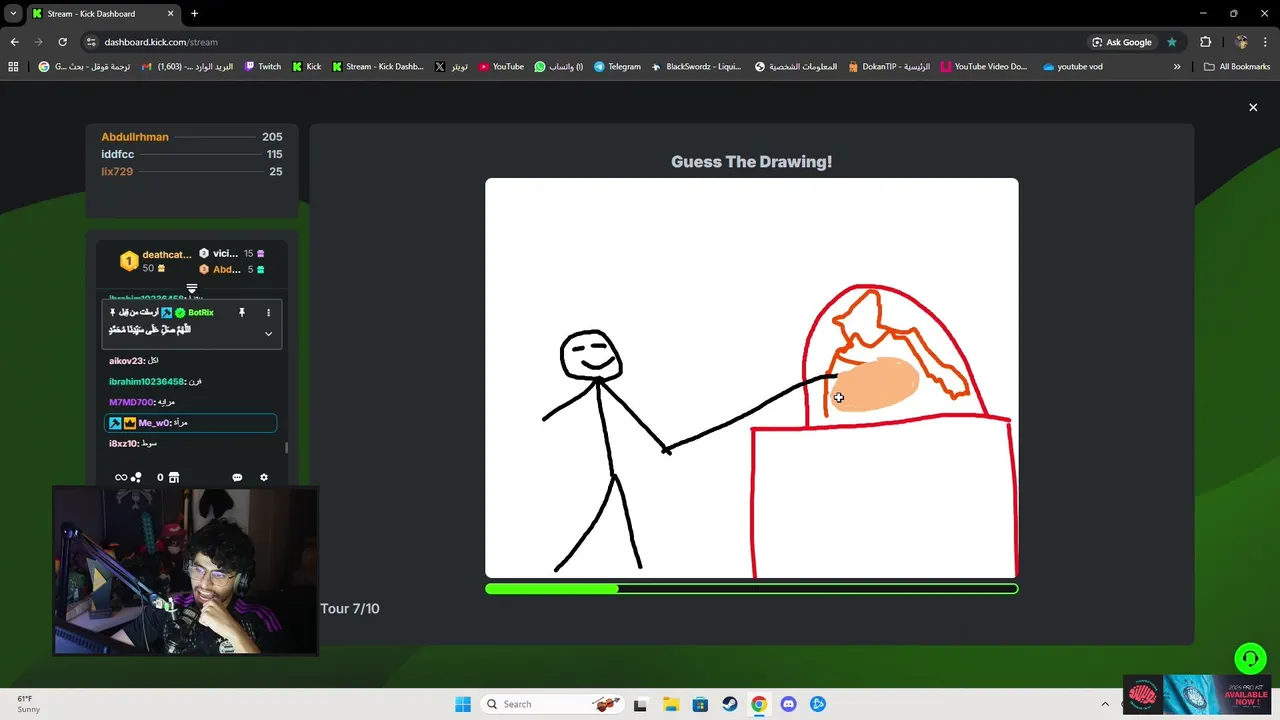Open the shop storefront icon in chat footer
This screenshot has height=720, width=1280.
[x=174, y=478]
